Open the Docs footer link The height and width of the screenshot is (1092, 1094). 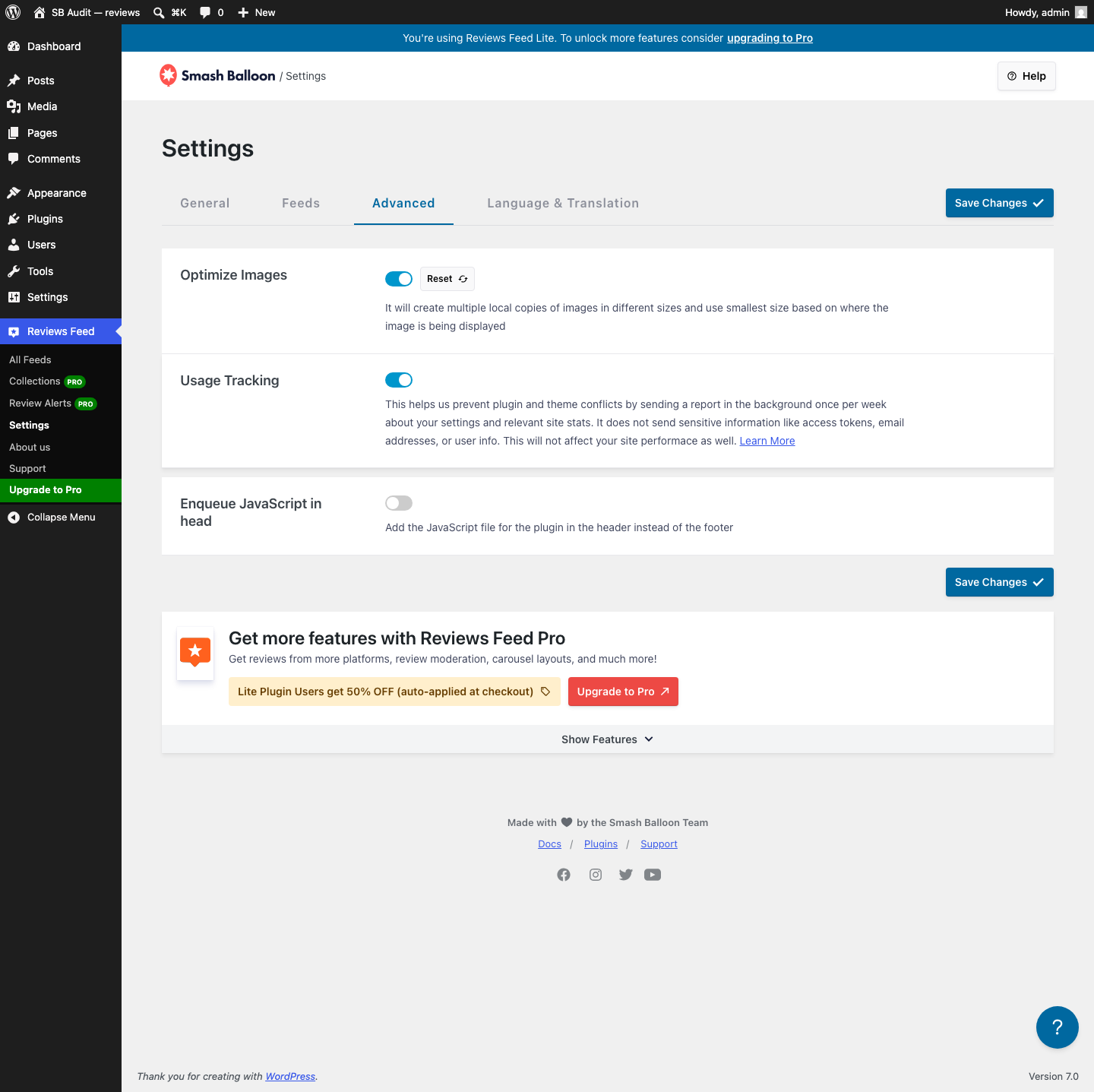pyautogui.click(x=549, y=844)
